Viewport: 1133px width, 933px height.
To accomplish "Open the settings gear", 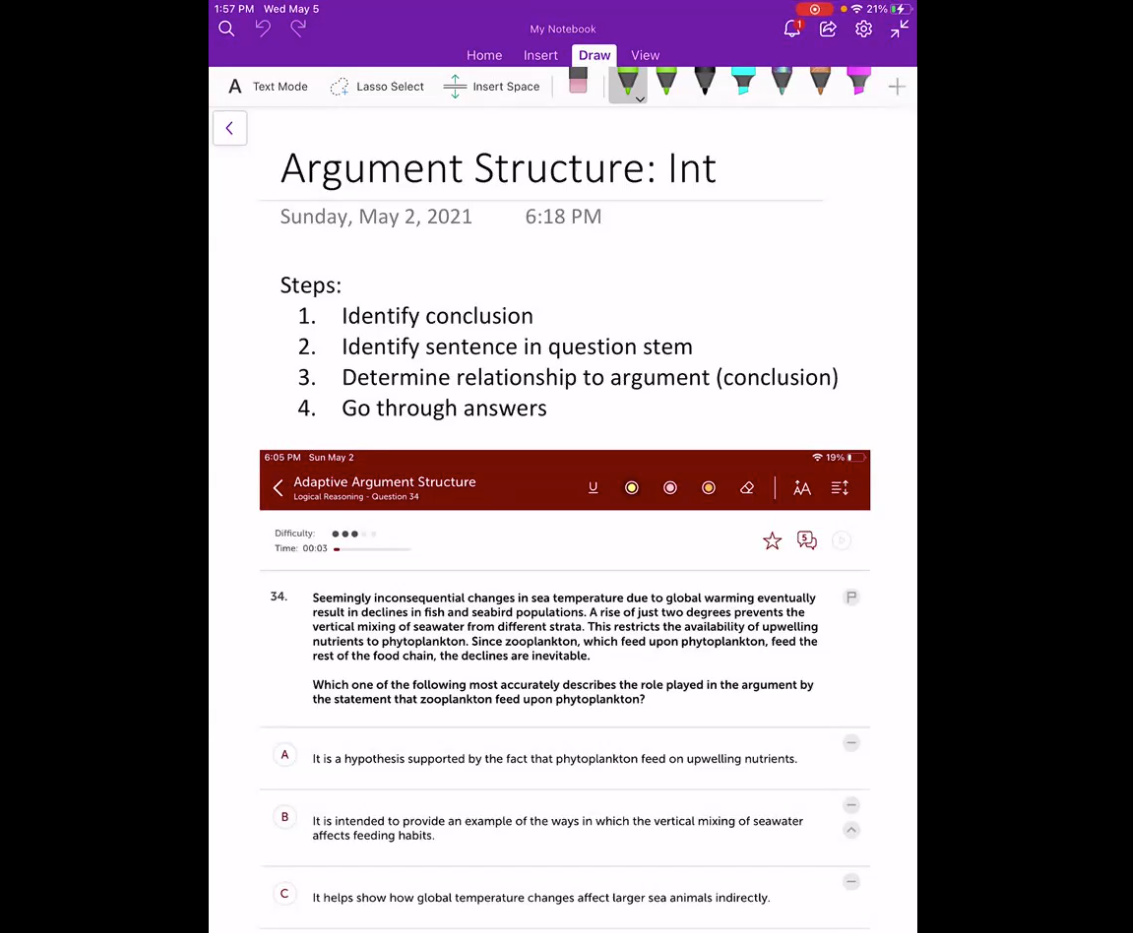I will pyautogui.click(x=864, y=29).
